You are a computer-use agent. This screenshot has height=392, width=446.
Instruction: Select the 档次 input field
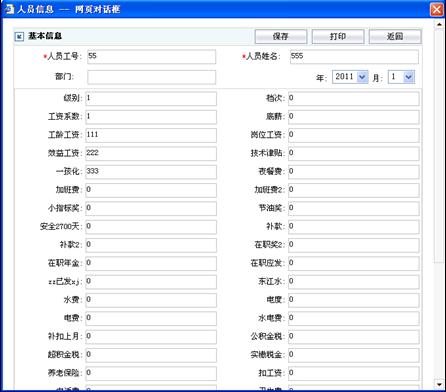[354, 99]
